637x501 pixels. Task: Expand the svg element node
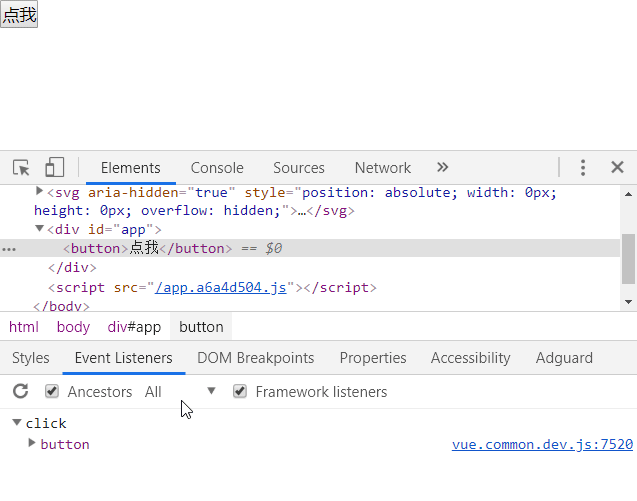(x=39, y=191)
